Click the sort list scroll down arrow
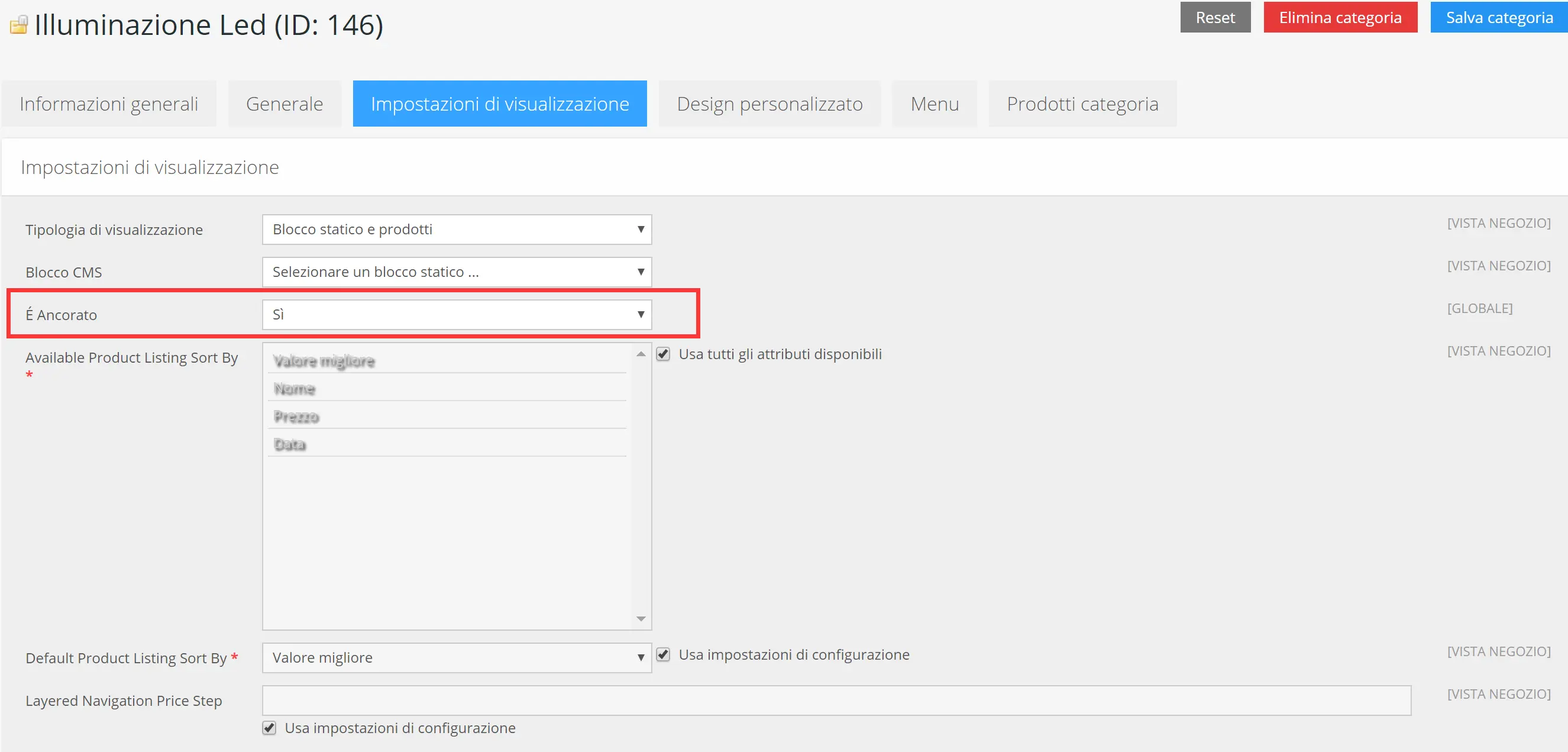The height and width of the screenshot is (752, 1568). (x=641, y=619)
